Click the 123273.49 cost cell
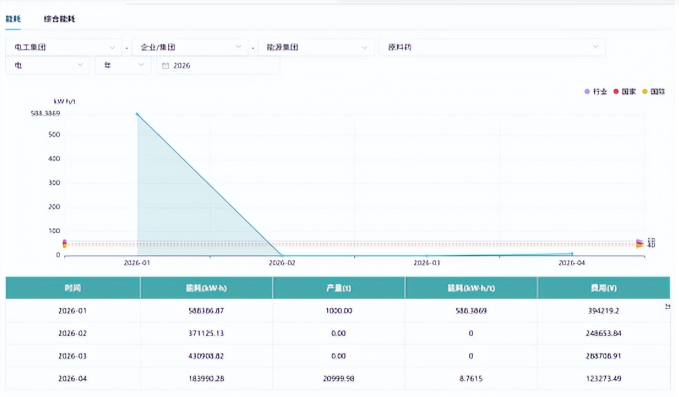Screen dimensions: 679x397 coord(604,378)
